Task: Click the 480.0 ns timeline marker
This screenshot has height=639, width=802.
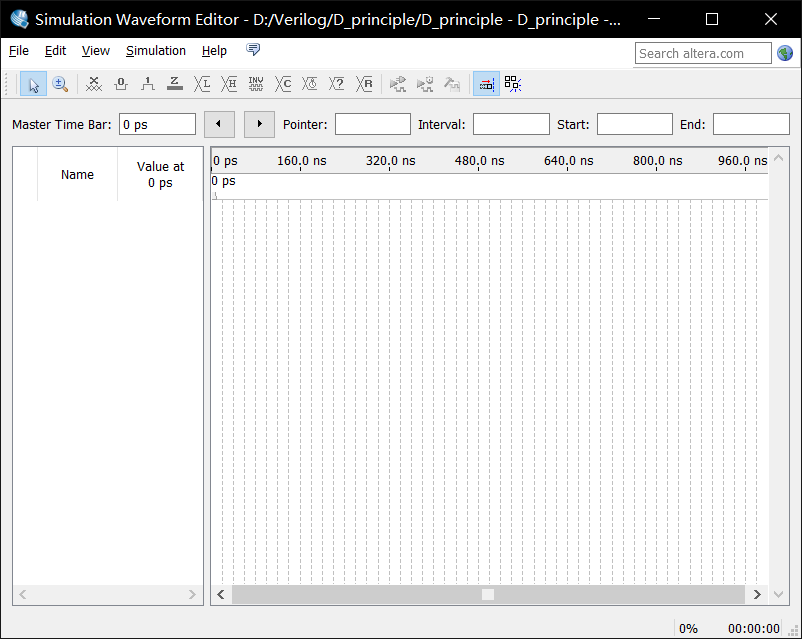Action: click(479, 161)
